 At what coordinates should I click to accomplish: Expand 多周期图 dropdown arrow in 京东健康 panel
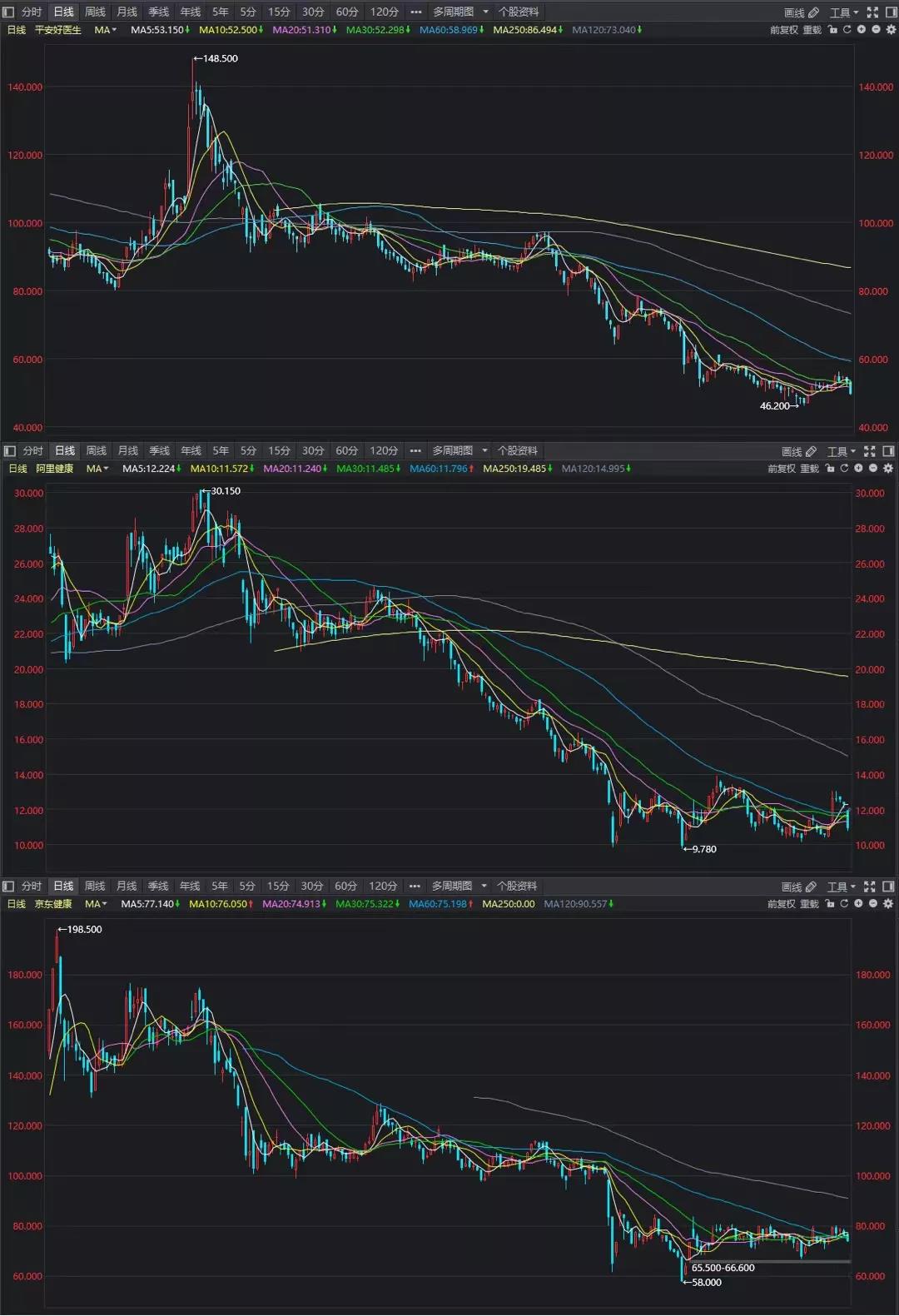(x=484, y=886)
